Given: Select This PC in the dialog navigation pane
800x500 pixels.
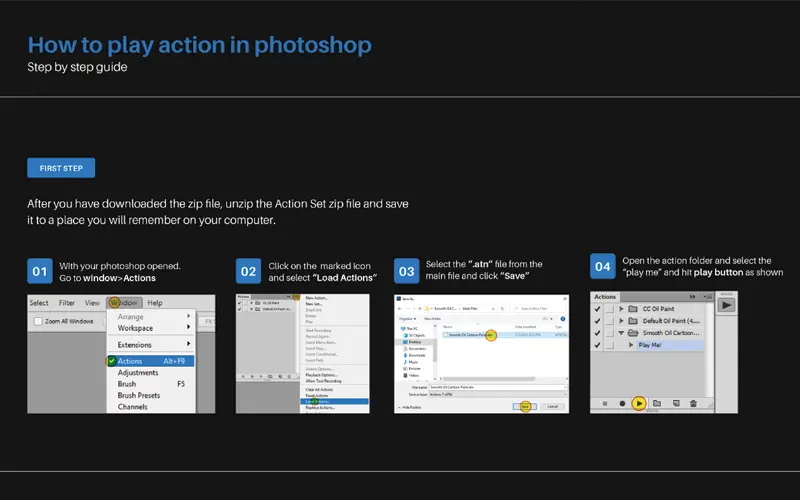Looking at the screenshot, I should (x=409, y=329).
